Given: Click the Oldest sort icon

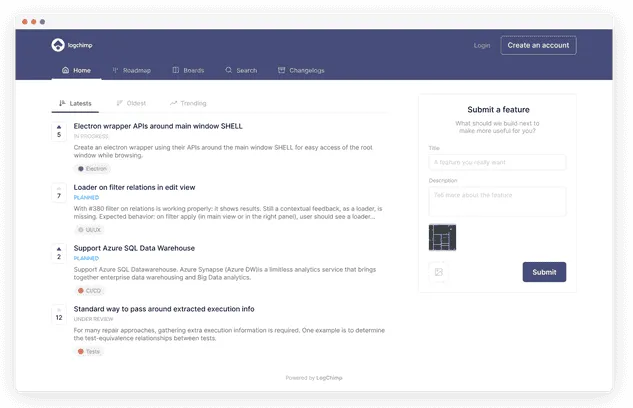Looking at the screenshot, I should click(119, 103).
